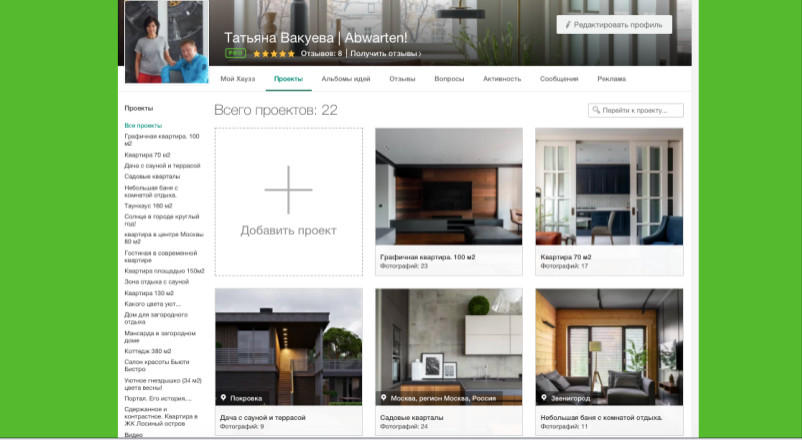Click sidebar link Уютное гнездышко (34 м2)
The width and height of the screenshot is (802, 440).
click(x=163, y=384)
